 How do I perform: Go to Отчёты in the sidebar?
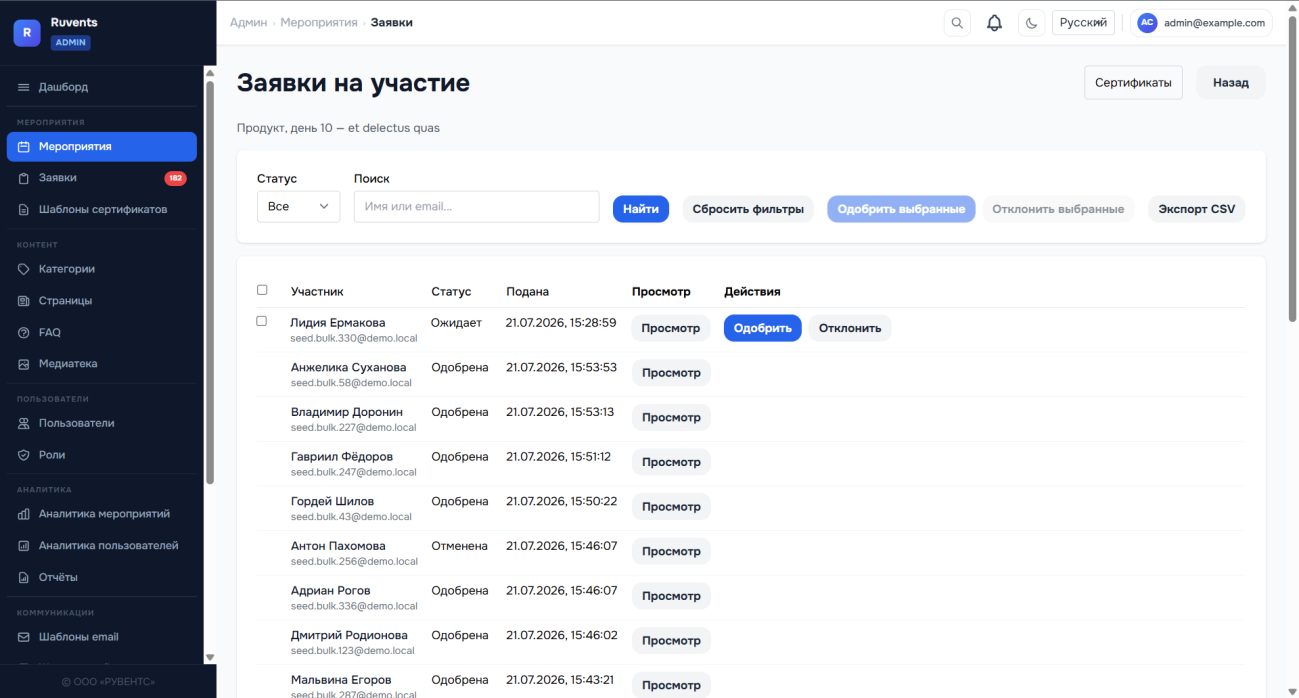102,578
